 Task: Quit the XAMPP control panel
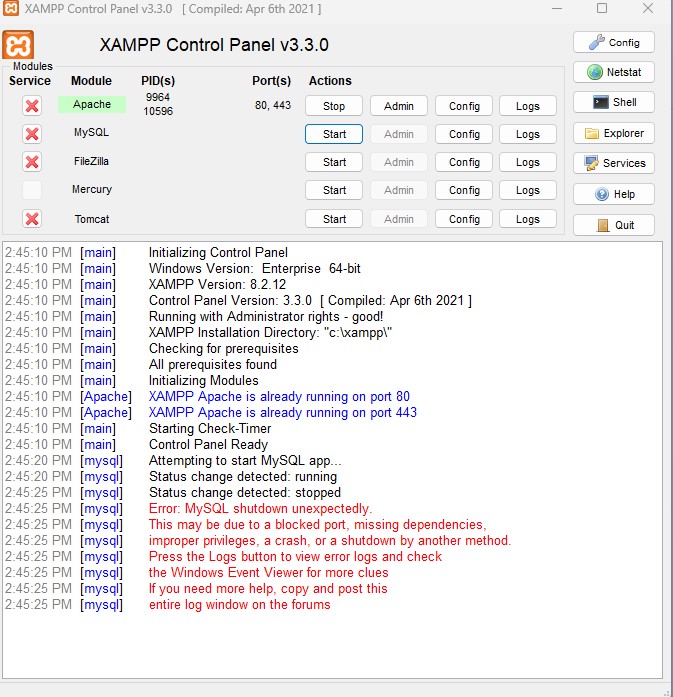click(x=613, y=225)
